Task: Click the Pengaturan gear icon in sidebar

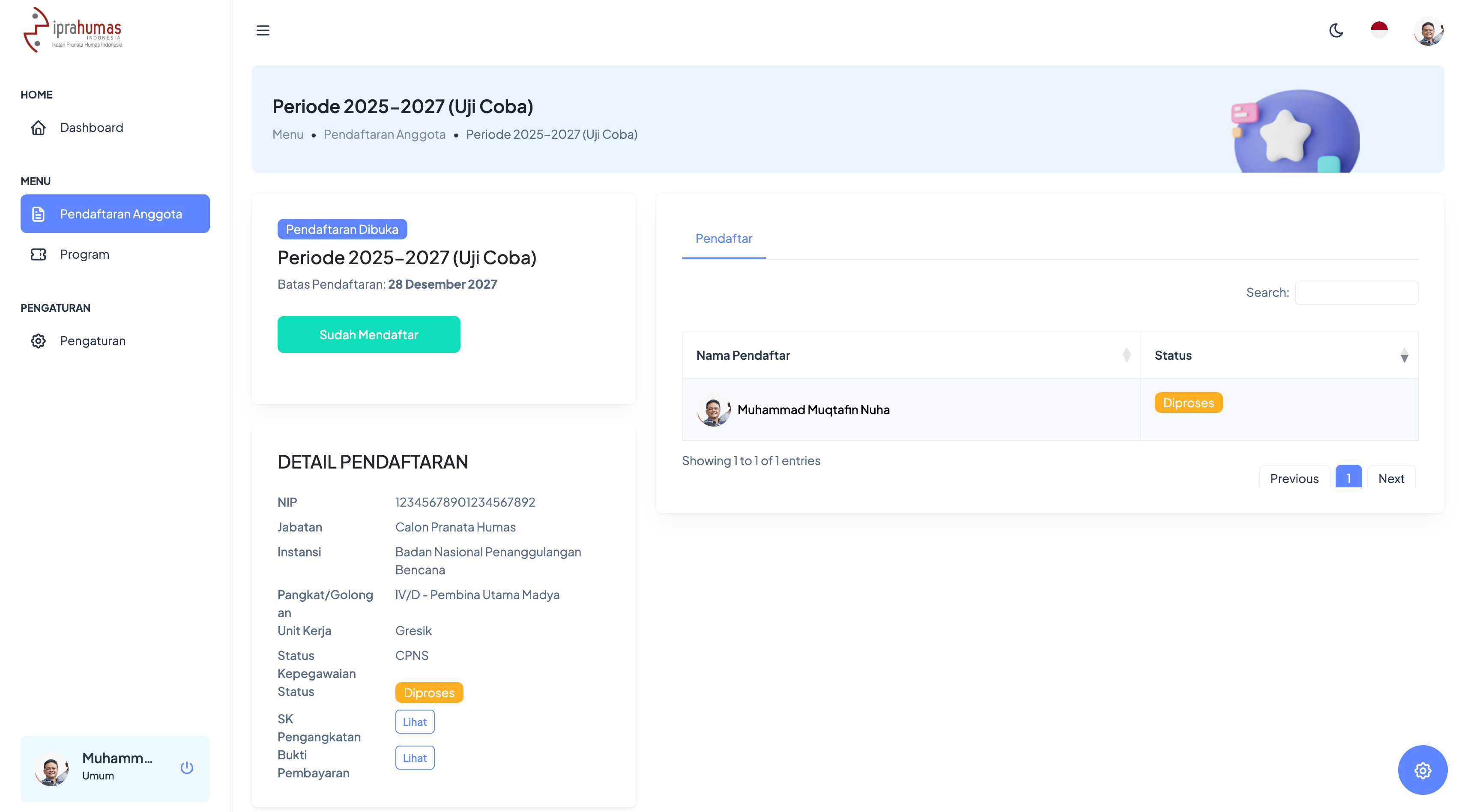Action: 38,340
